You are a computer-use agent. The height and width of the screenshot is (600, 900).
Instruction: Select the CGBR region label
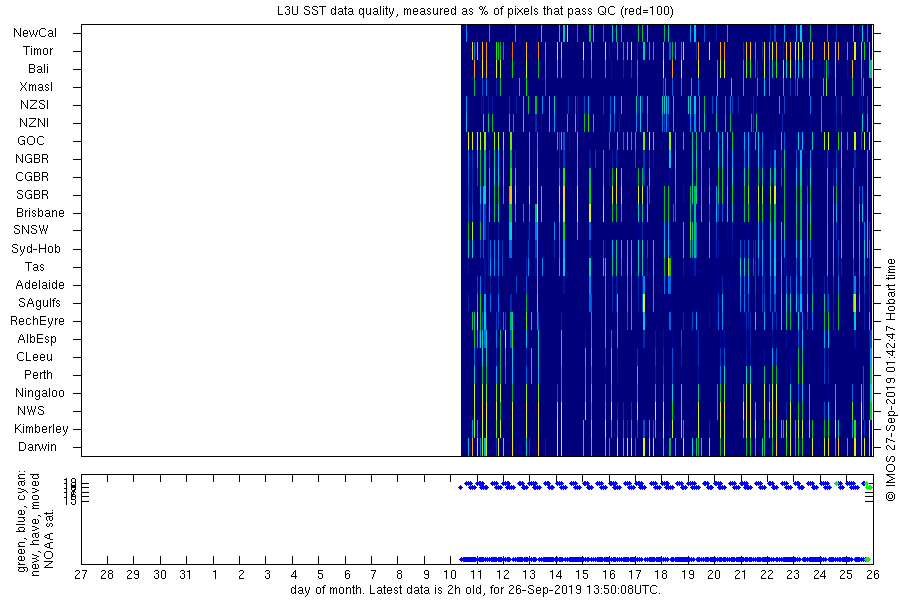pyautogui.click(x=32, y=177)
